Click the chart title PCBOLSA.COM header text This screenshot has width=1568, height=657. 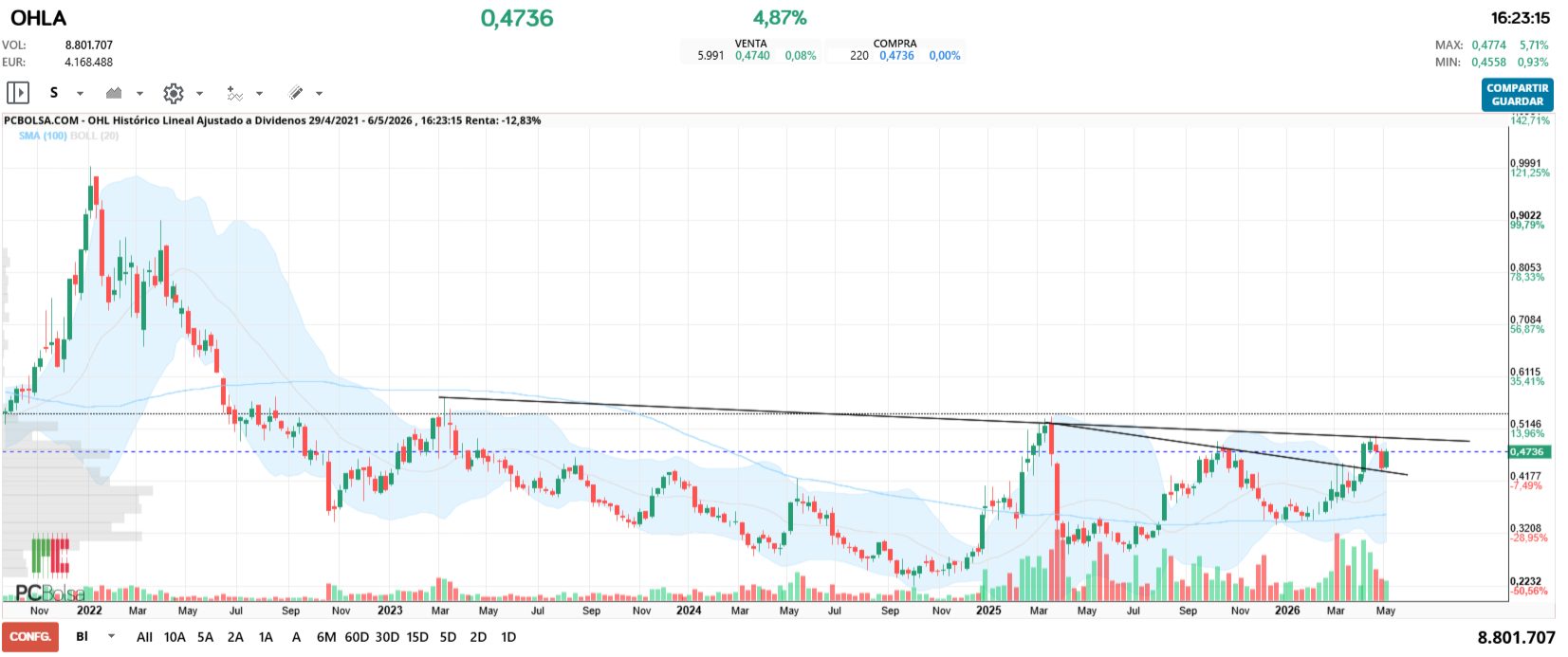272,120
